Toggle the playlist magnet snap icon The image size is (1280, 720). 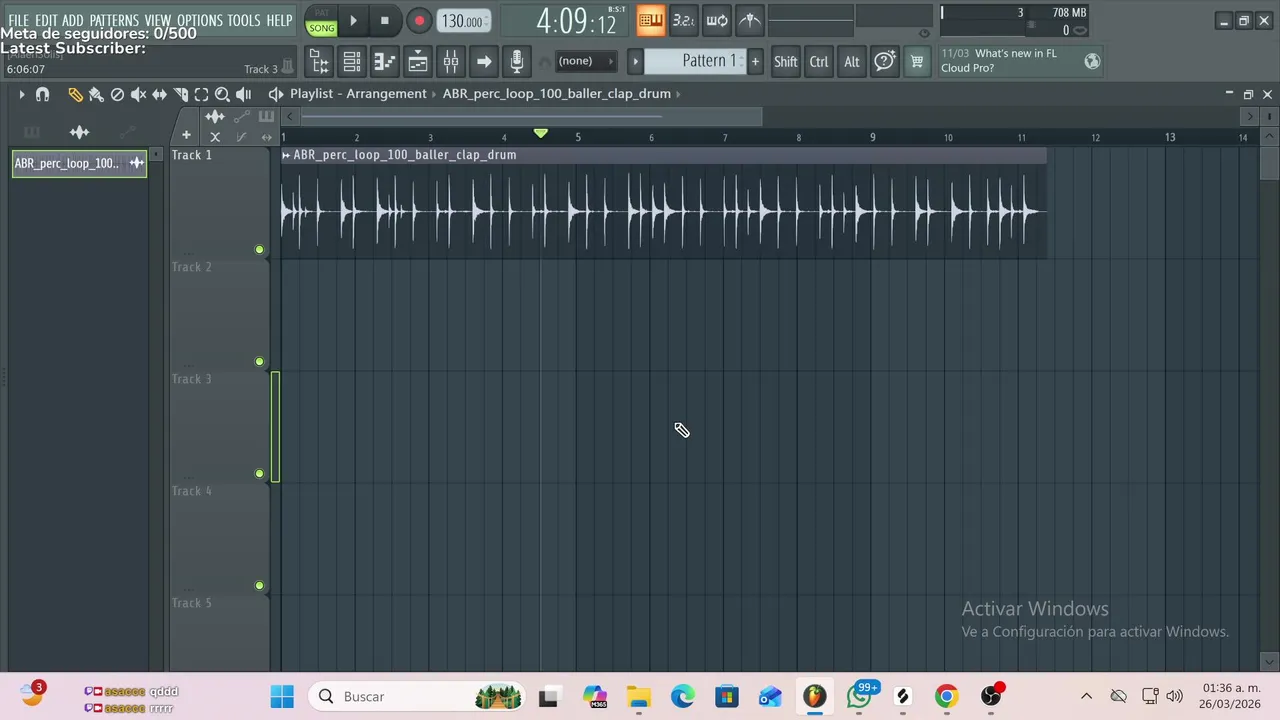click(42, 94)
